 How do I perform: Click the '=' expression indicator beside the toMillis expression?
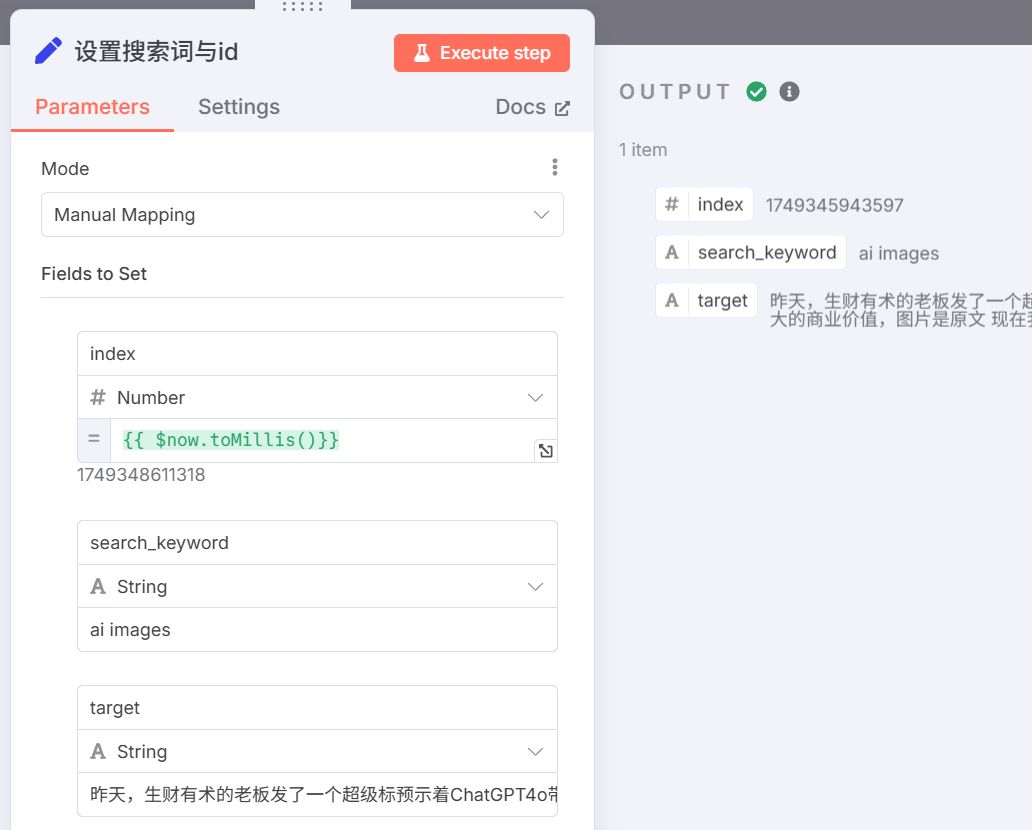[x=92, y=438]
